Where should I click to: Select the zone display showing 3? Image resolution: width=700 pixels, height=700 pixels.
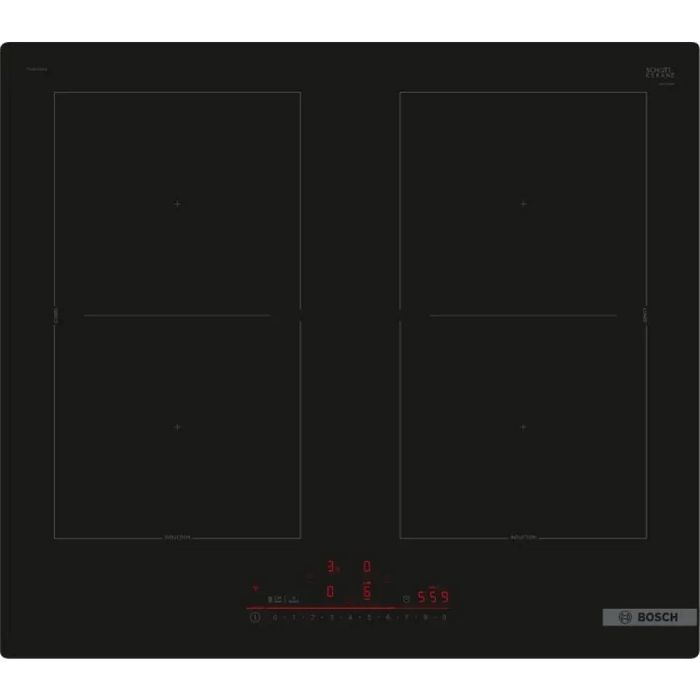coord(331,567)
